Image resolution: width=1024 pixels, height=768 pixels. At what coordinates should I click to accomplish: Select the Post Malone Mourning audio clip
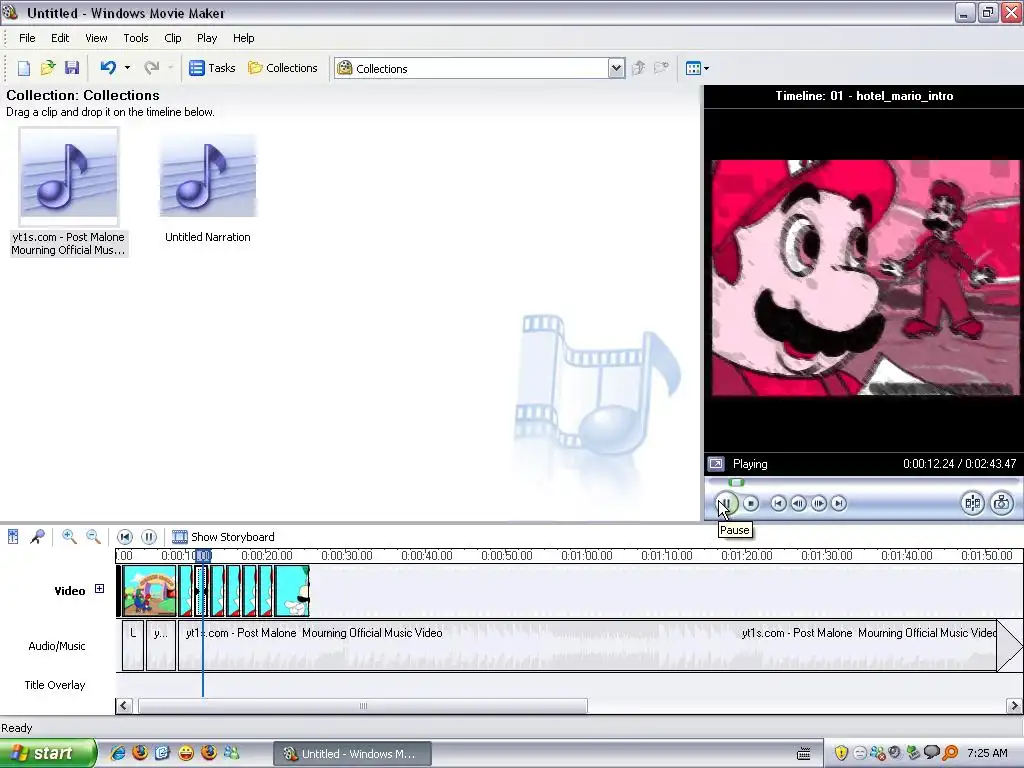(x=69, y=191)
